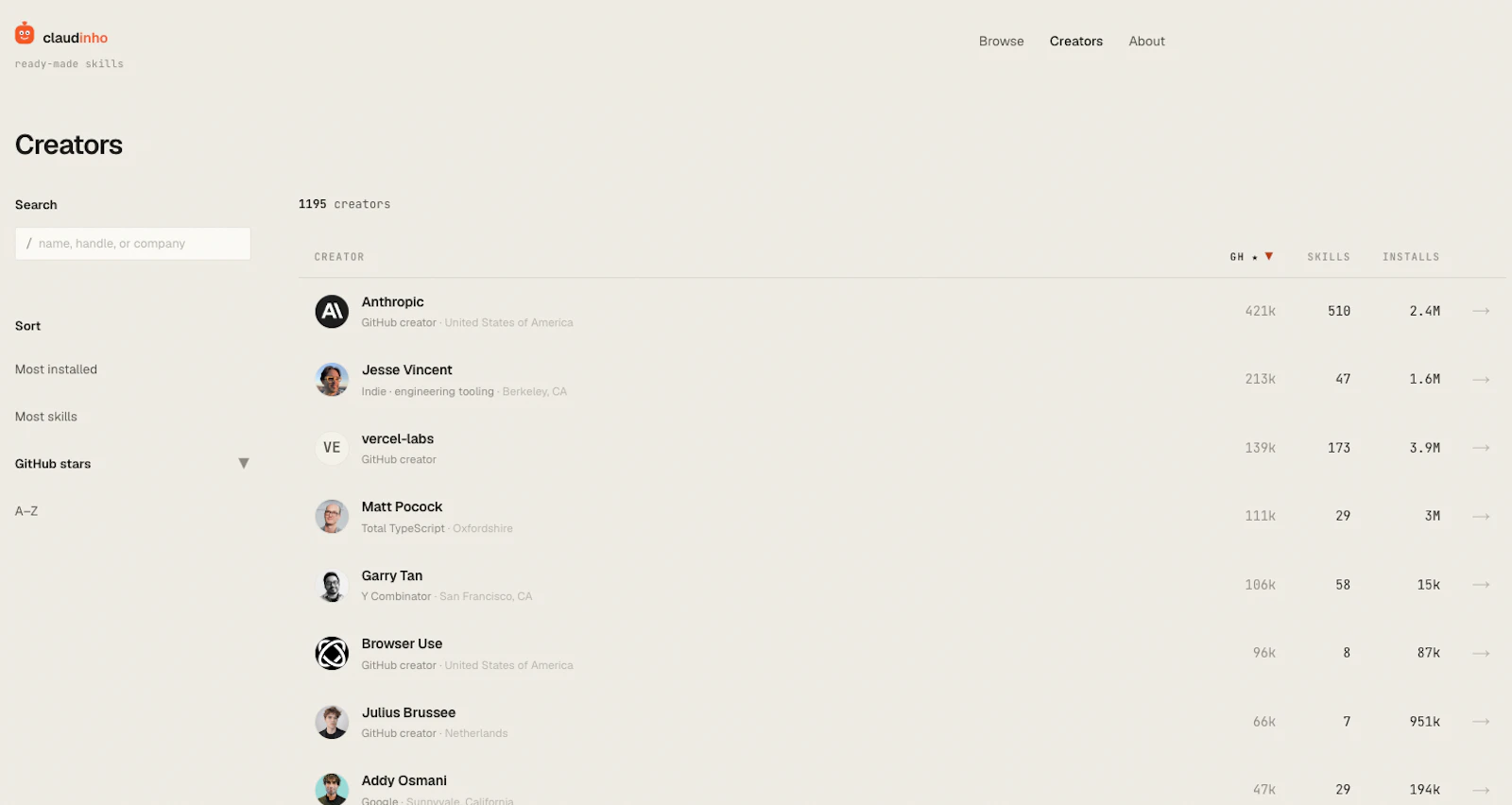Sort by the SKILLS column header
The height and width of the screenshot is (805, 1512).
[1329, 257]
